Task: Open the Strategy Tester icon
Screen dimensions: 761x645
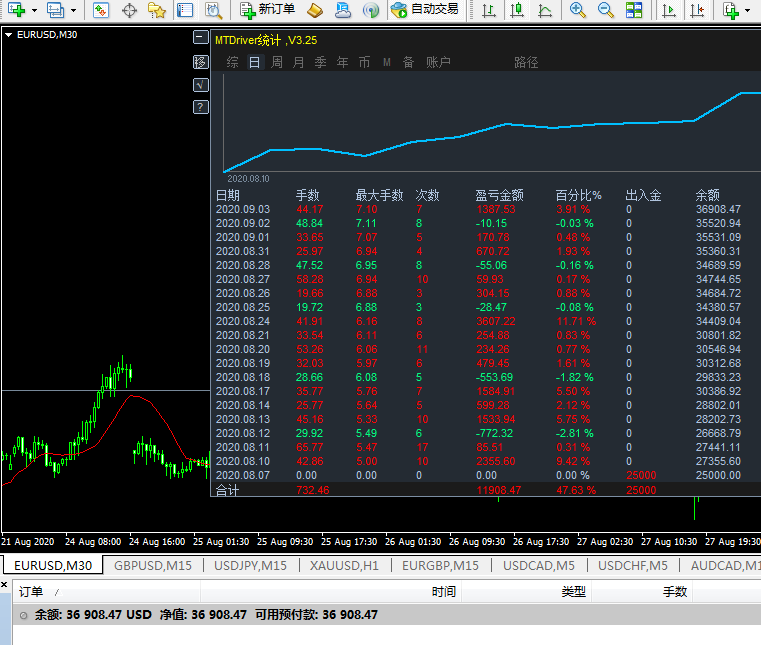Action: [x=213, y=10]
